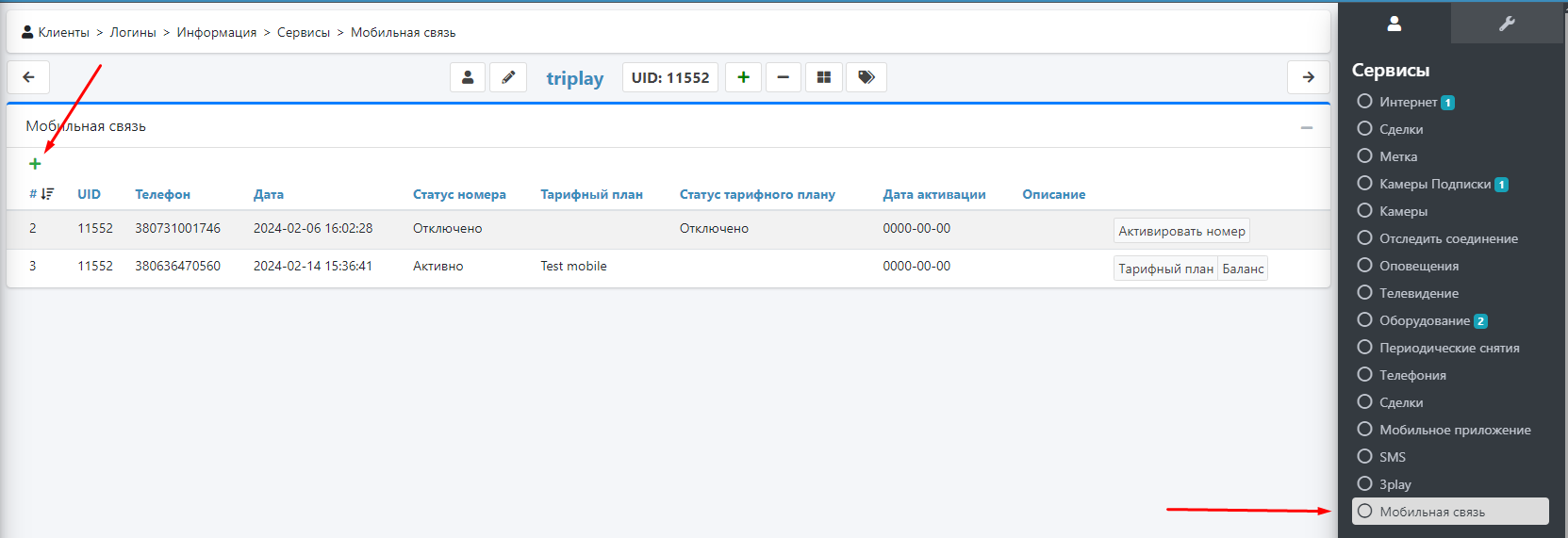1568x538 pixels.
Task: Open Тарифный план for number 380636470560
Action: coord(1165,269)
